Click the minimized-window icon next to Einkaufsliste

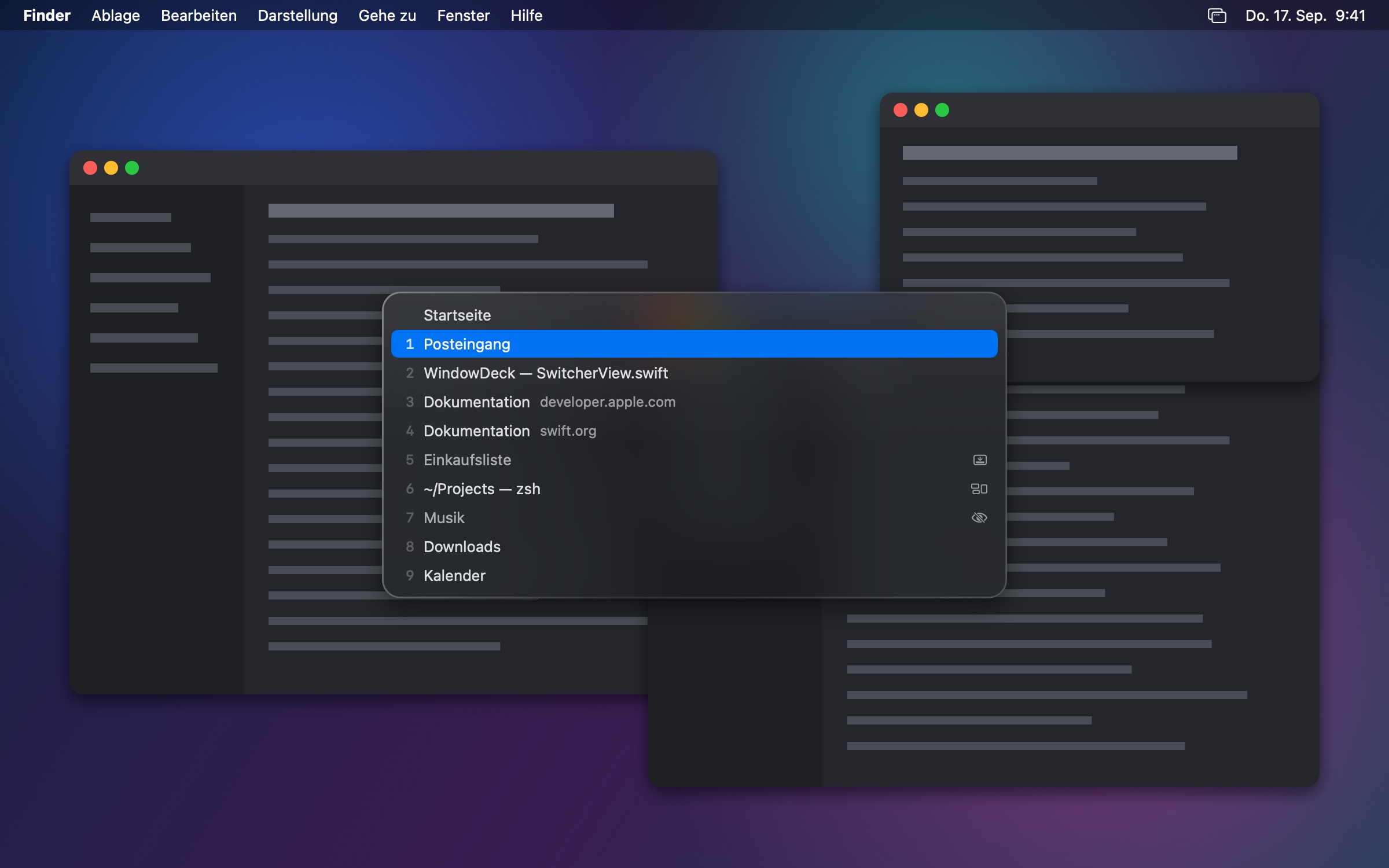click(x=979, y=460)
